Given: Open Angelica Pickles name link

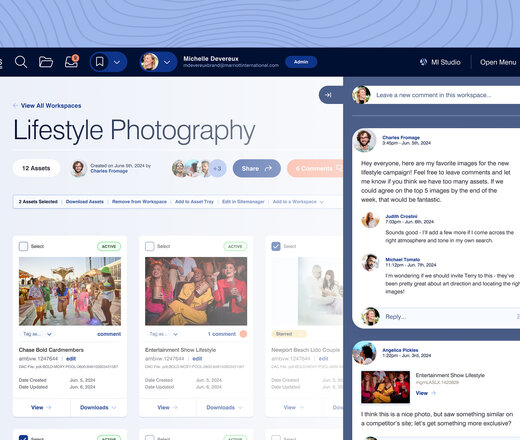Looking at the screenshot, I should 400,350.
